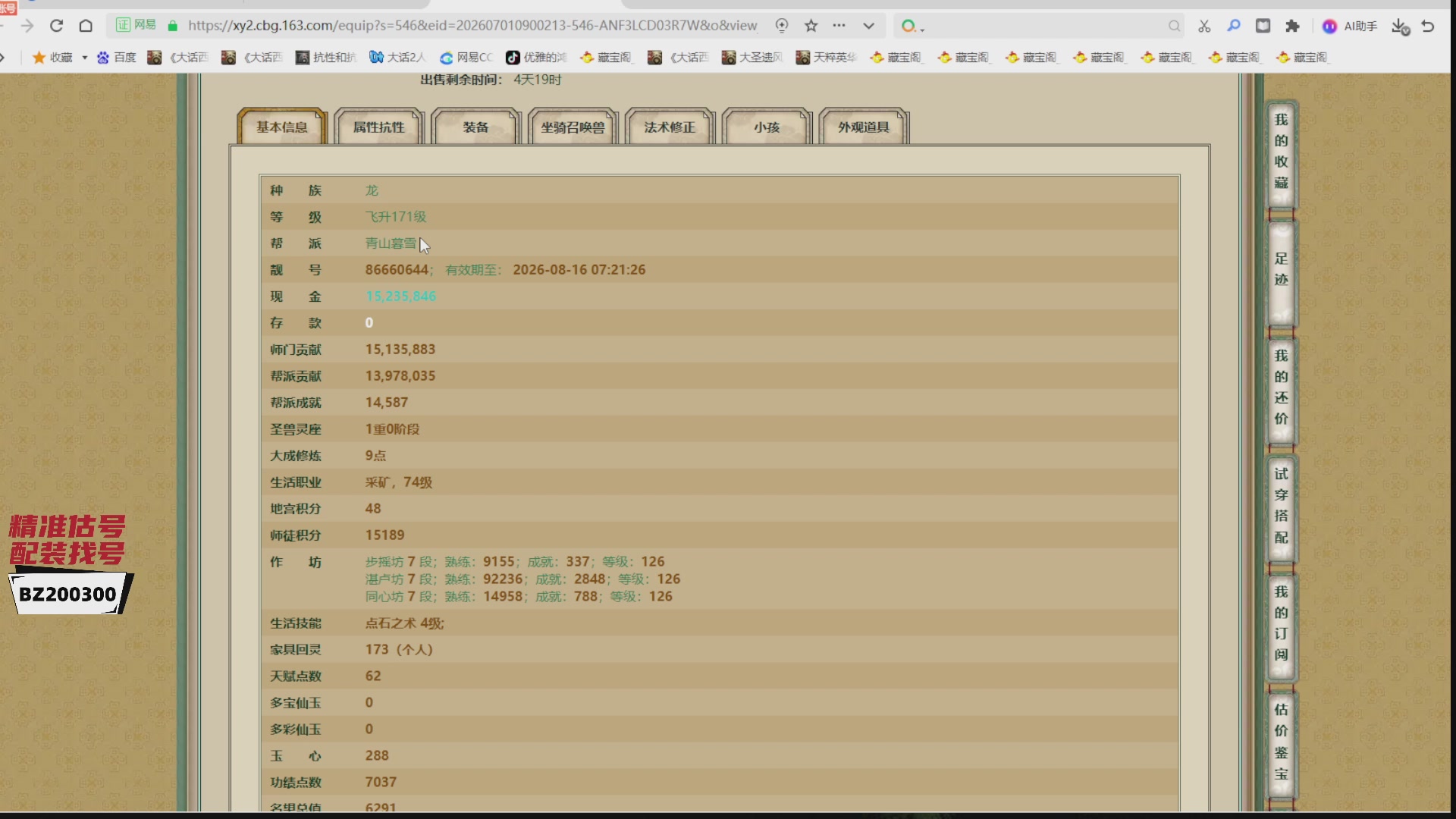
Task: Click the 我的收藏 sidebar button
Action: point(1281,152)
